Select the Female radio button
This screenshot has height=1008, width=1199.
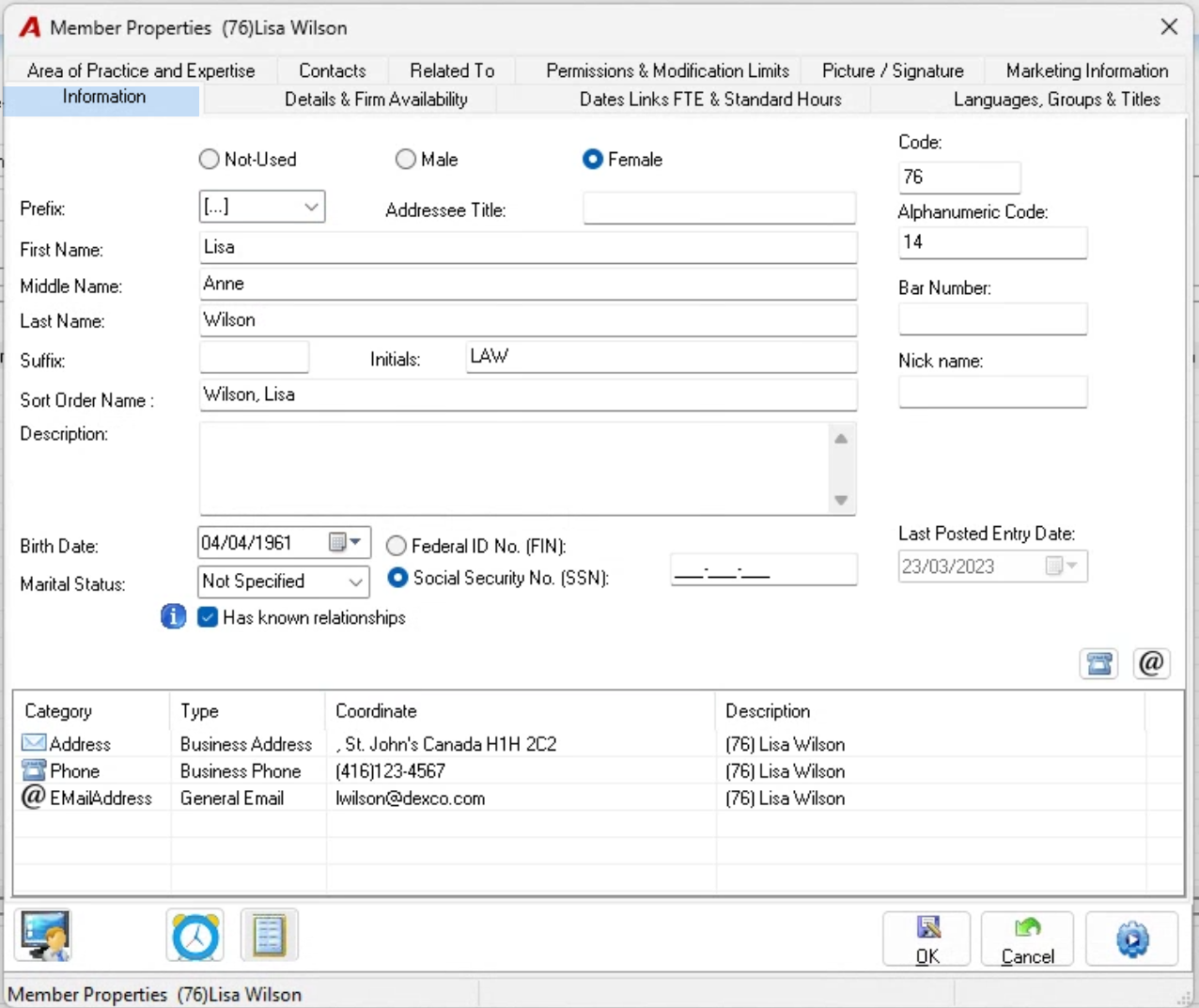coord(592,160)
